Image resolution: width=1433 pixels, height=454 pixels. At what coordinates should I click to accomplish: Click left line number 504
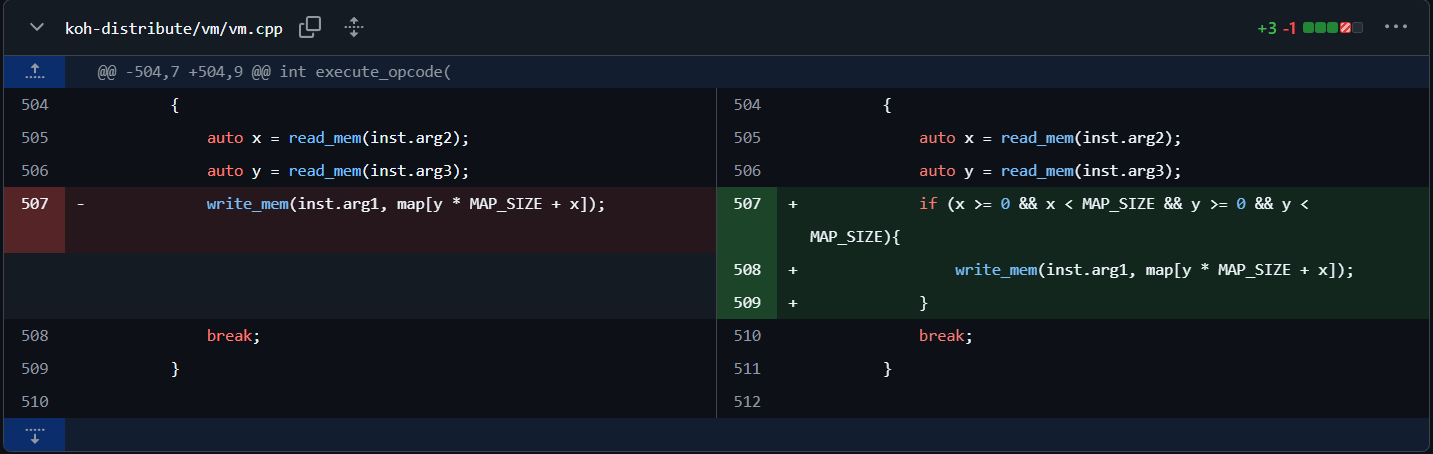pyautogui.click(x=34, y=105)
